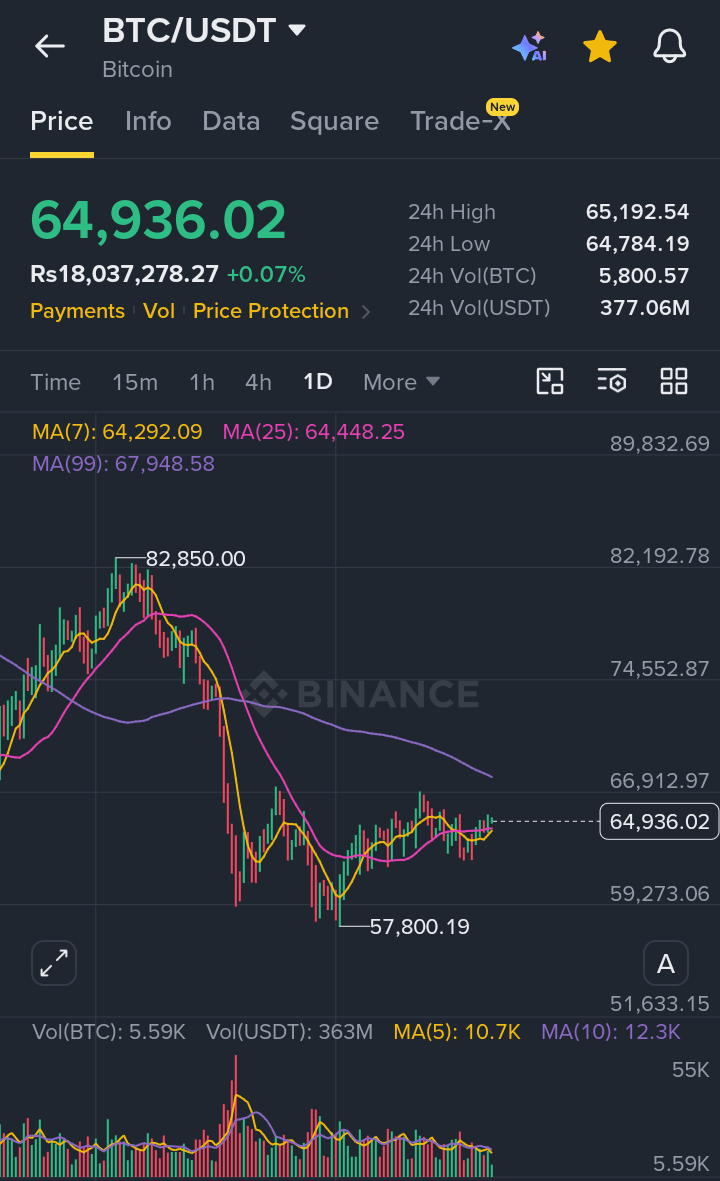Click the MA(25) 64,448.25 indicator label
This screenshot has height=1181, width=720.
314,432
